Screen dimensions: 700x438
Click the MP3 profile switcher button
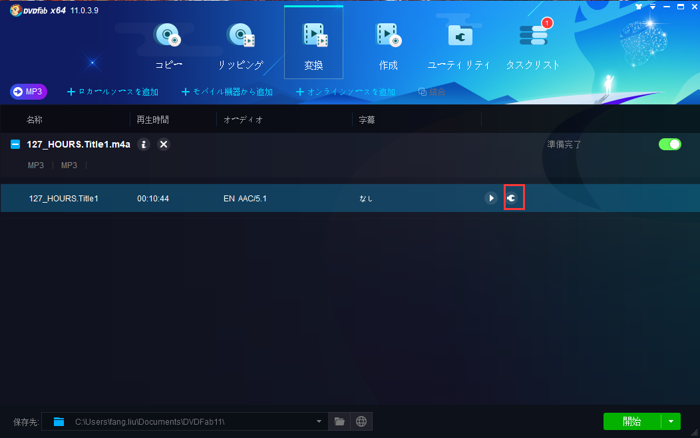(29, 92)
